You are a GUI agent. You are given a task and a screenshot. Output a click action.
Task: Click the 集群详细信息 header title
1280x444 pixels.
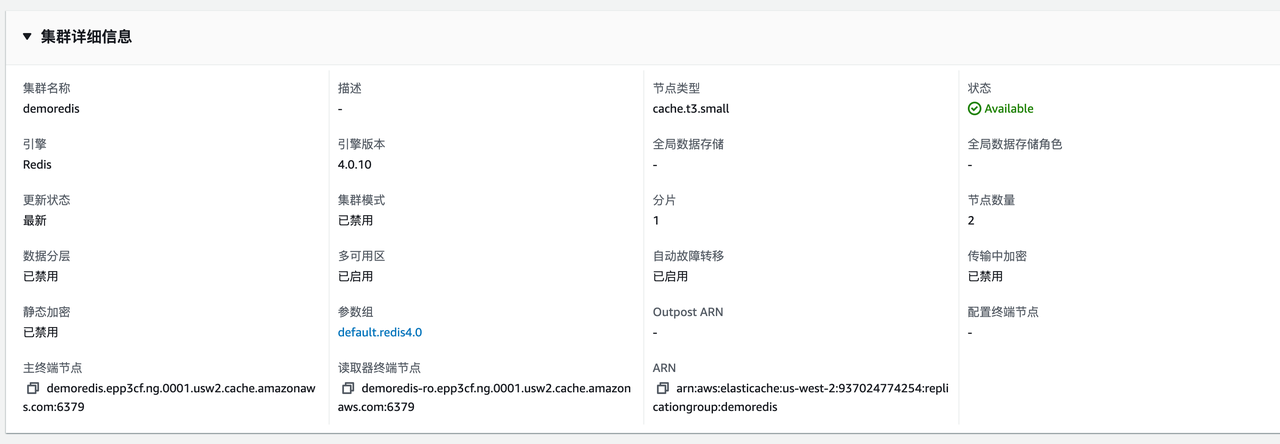87,37
